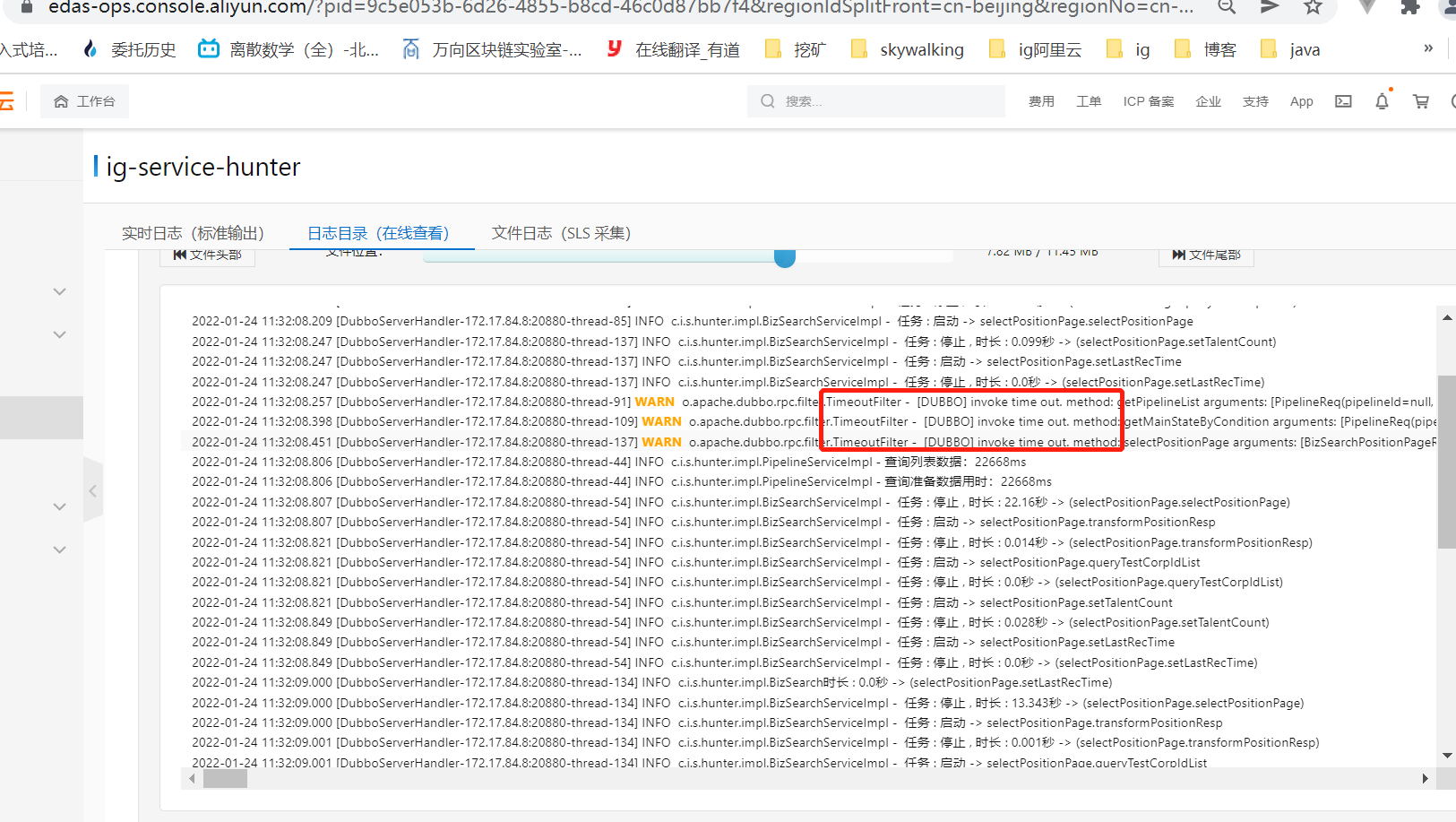Open the 企业 menu
Screen dimensions: 1456x822
(1209, 101)
